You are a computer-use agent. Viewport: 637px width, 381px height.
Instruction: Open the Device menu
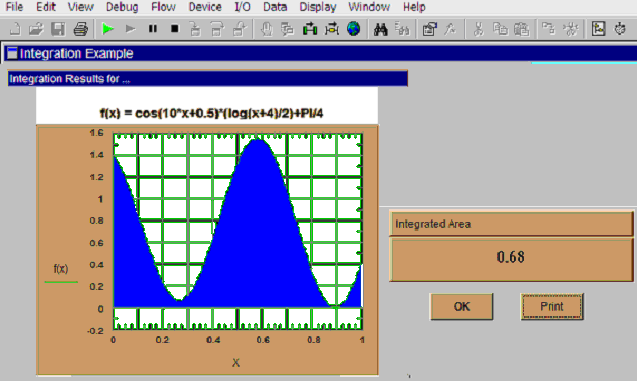[205, 7]
